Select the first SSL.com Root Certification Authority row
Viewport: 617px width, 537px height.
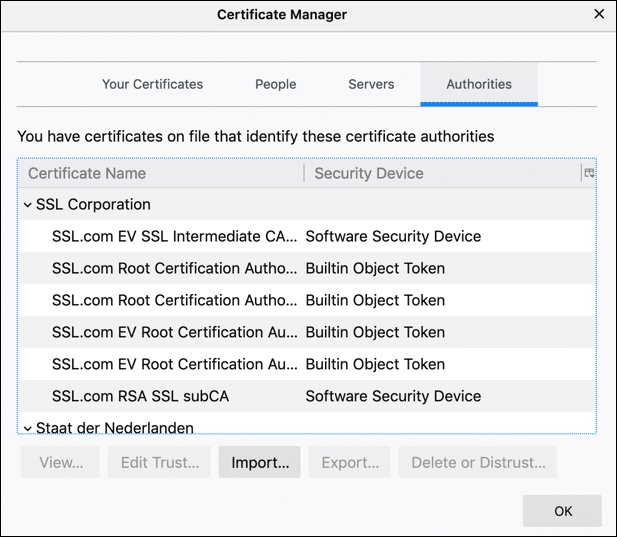pos(174,268)
